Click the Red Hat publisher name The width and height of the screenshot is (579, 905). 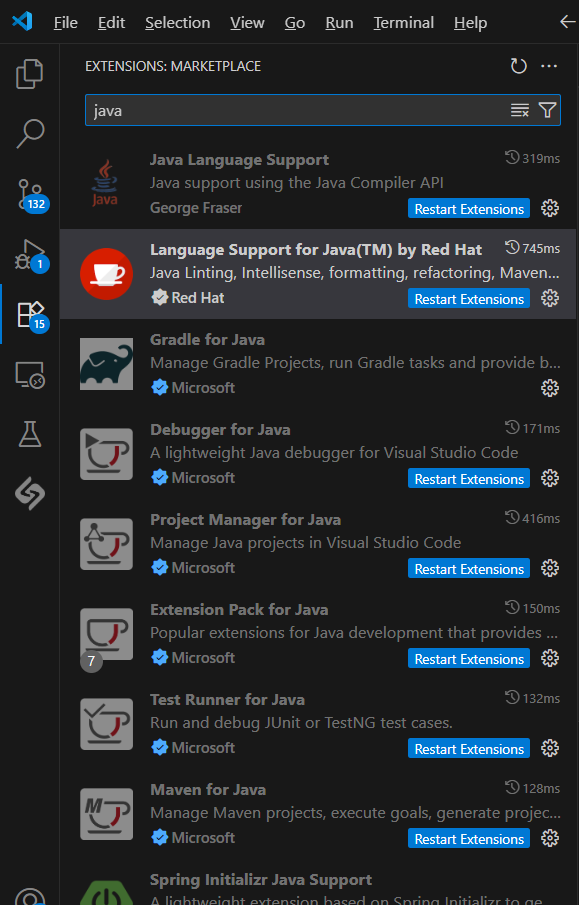197,298
